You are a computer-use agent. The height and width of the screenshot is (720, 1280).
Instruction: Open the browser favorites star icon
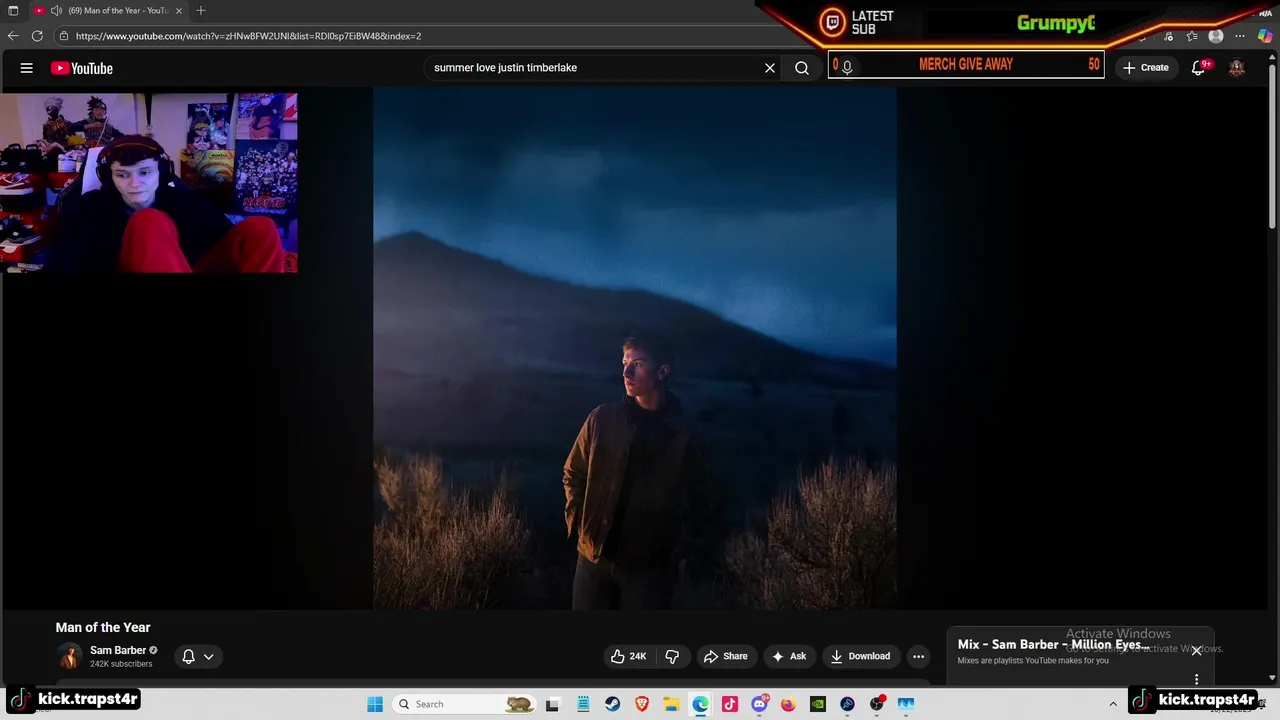coord(1192,36)
